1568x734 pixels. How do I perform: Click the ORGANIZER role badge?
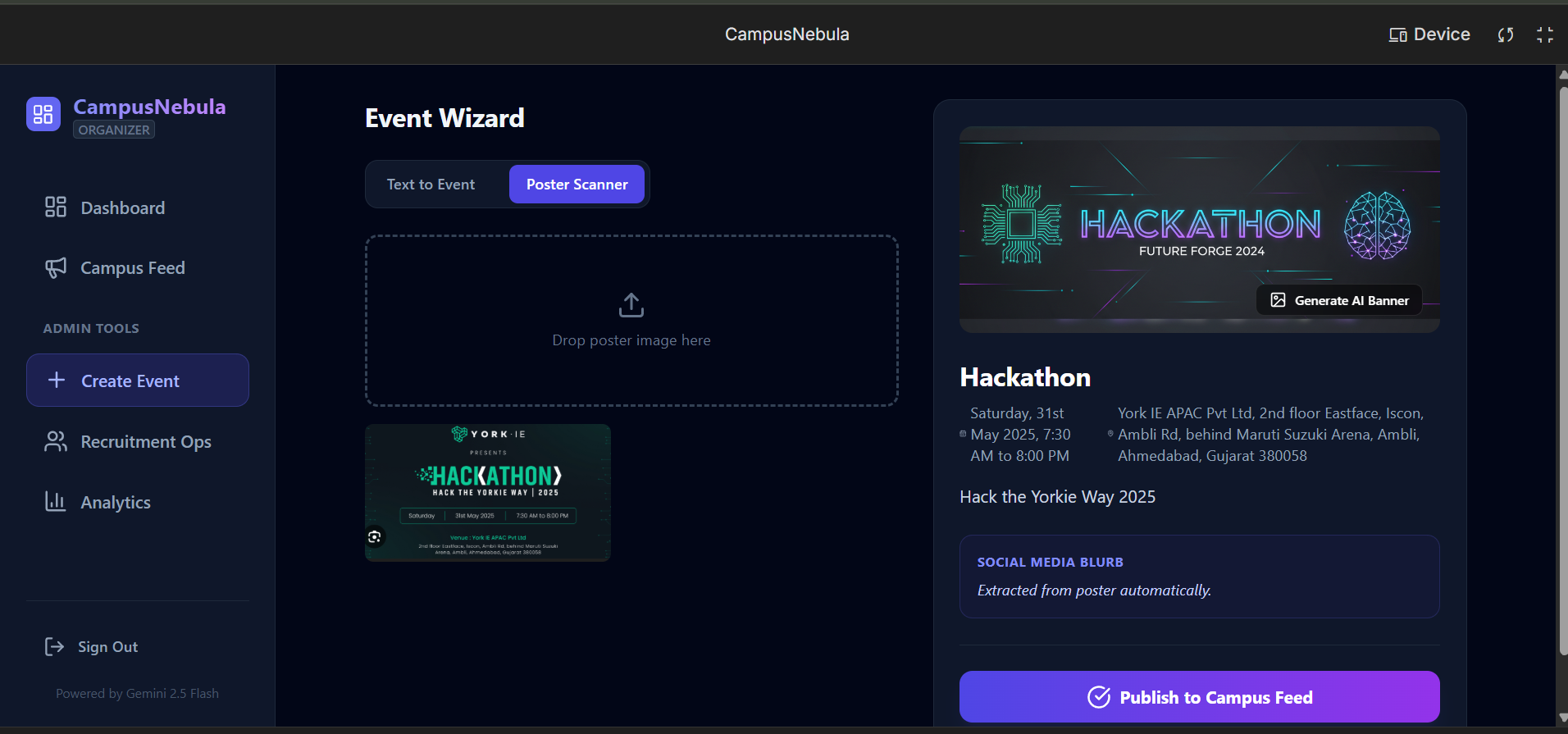114,130
